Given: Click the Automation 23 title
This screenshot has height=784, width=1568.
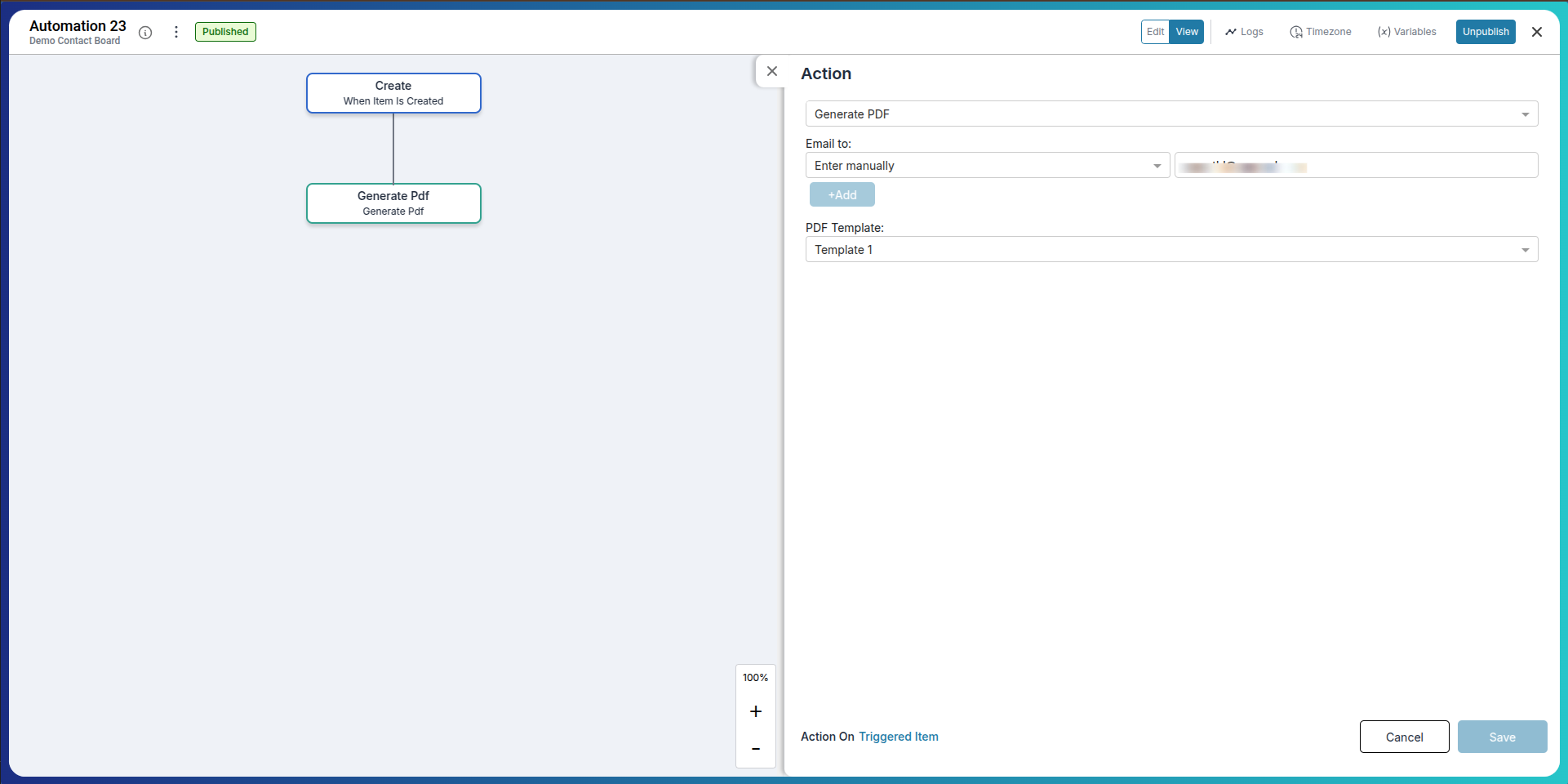Looking at the screenshot, I should (x=78, y=26).
